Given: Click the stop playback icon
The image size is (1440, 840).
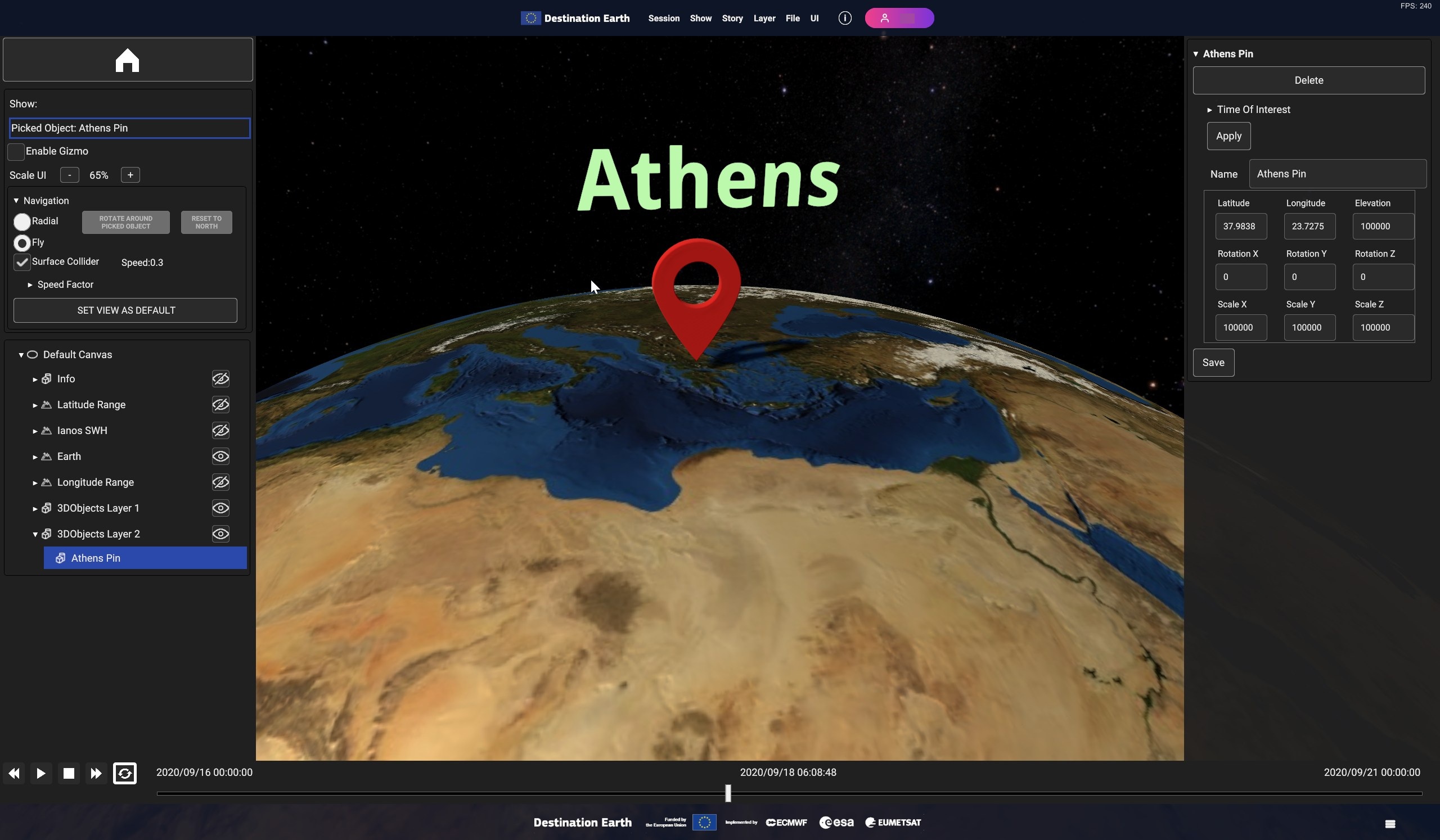Looking at the screenshot, I should pyautogui.click(x=69, y=773).
